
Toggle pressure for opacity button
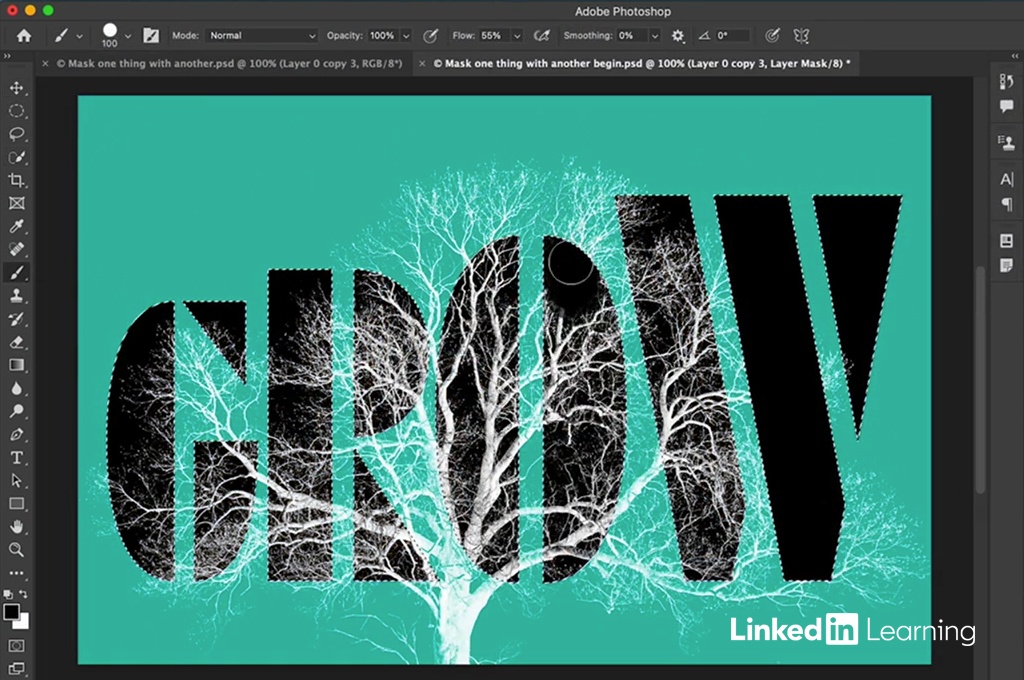(x=431, y=36)
